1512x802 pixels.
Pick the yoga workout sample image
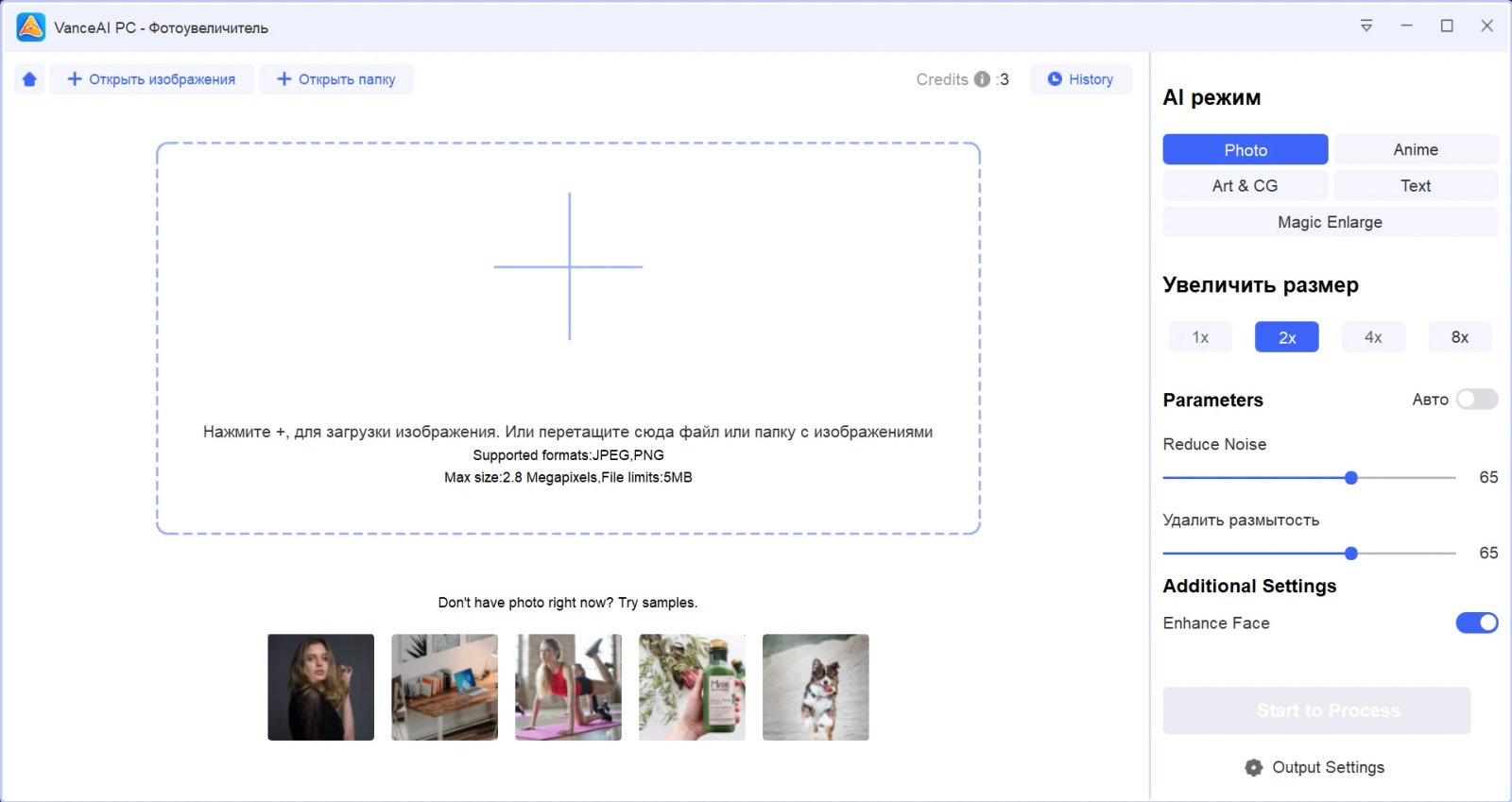click(x=568, y=687)
